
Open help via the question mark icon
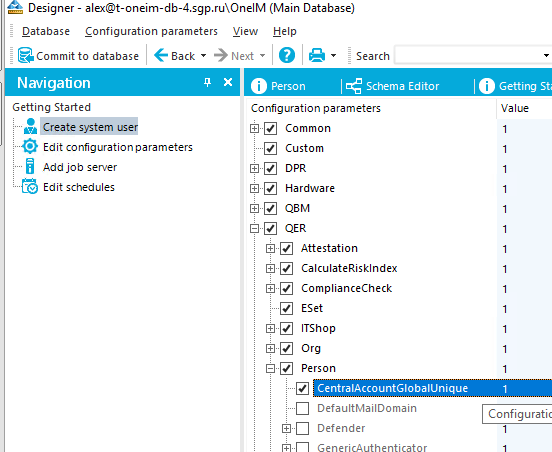pos(287,55)
